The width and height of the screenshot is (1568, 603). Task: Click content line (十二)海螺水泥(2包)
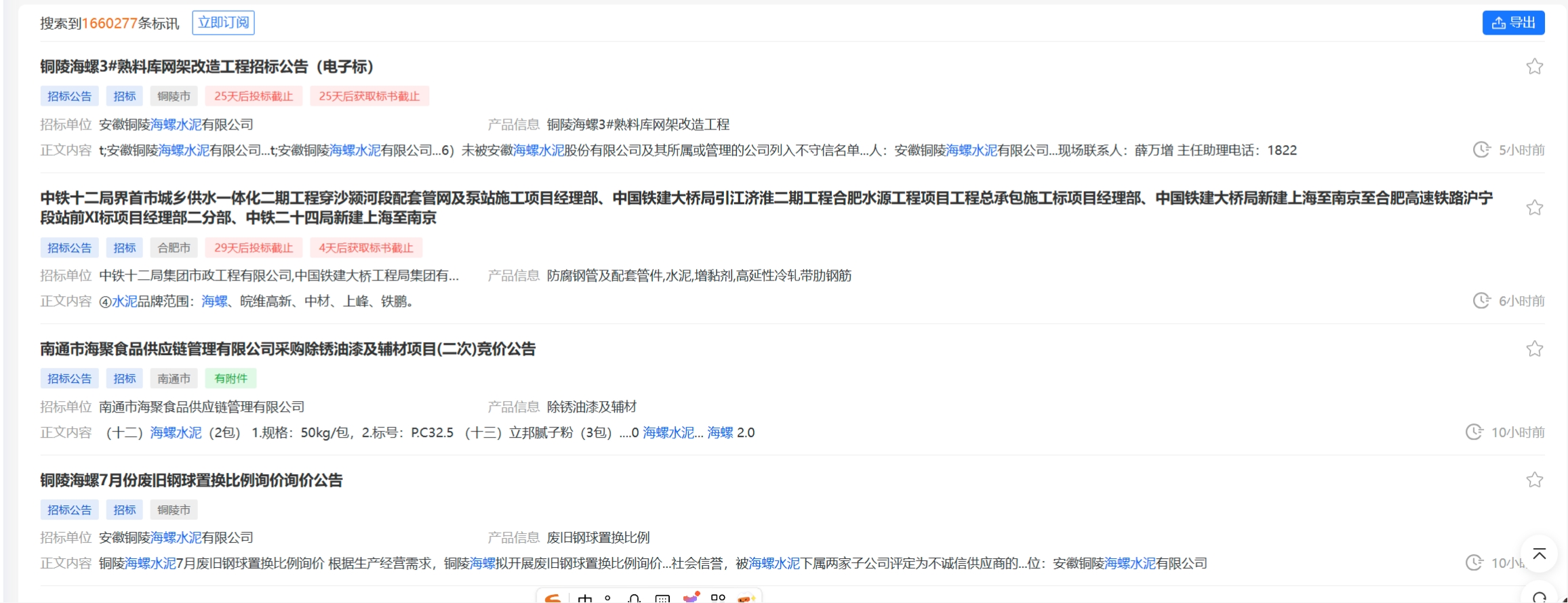(430, 433)
